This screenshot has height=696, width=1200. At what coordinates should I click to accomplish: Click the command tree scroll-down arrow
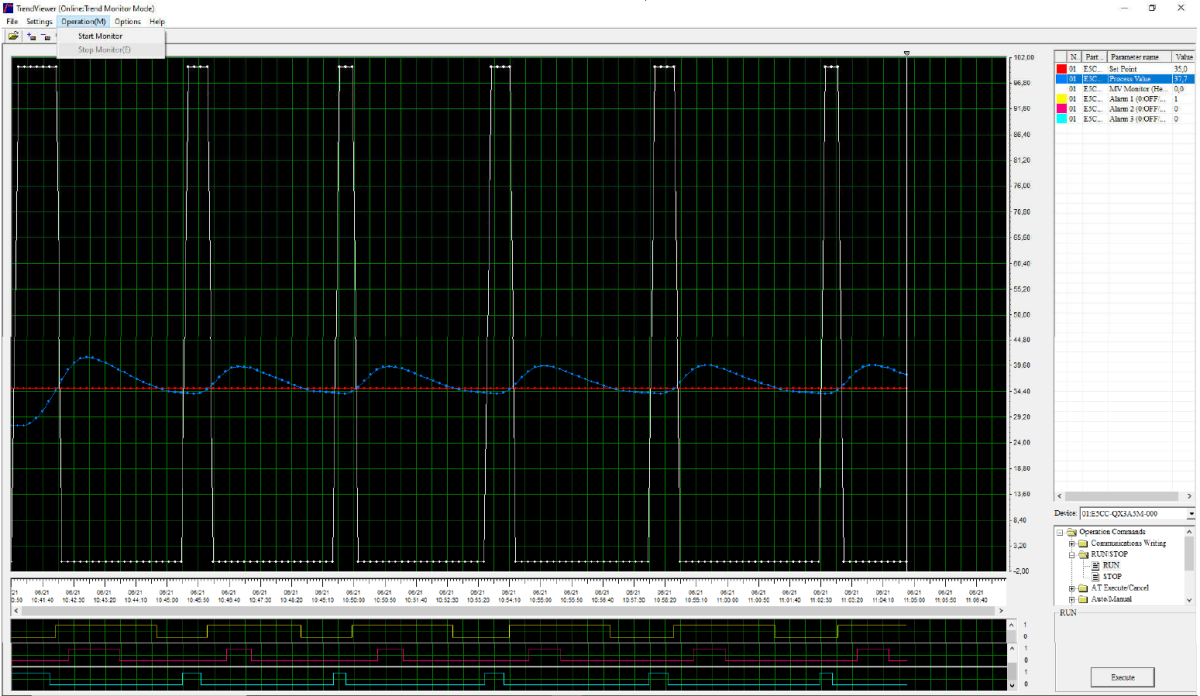tap(1190, 599)
